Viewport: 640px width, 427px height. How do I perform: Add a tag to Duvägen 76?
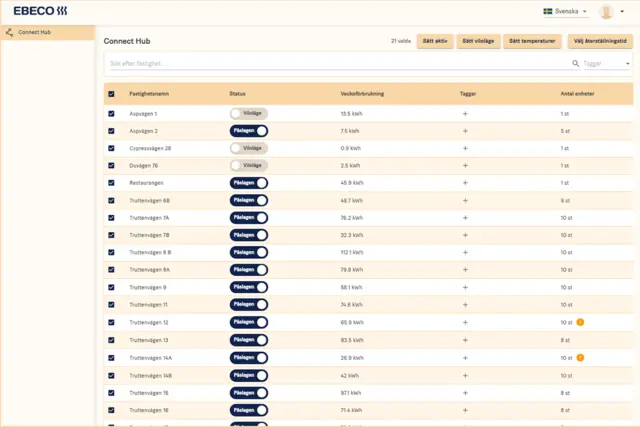[x=465, y=166]
